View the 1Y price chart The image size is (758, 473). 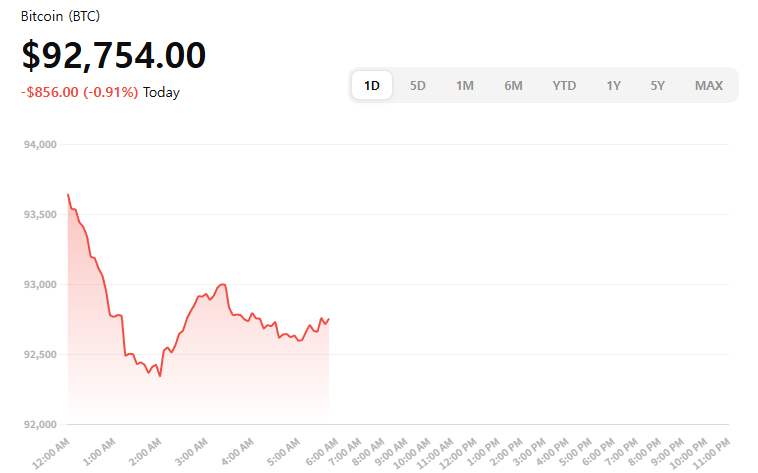tap(613, 86)
